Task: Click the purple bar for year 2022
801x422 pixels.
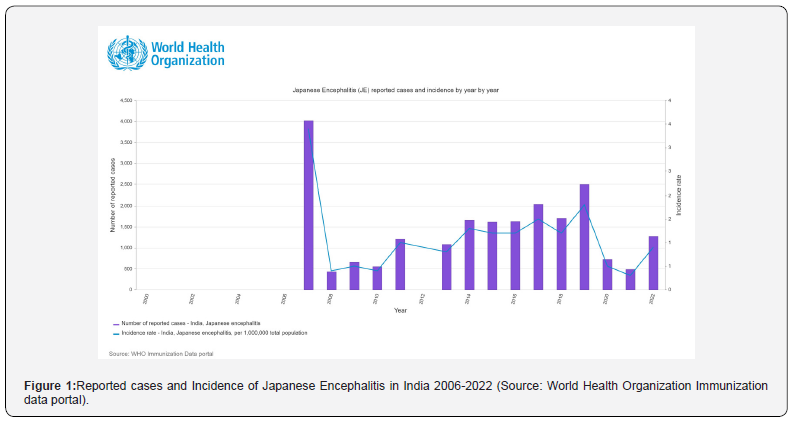Action: (x=653, y=263)
